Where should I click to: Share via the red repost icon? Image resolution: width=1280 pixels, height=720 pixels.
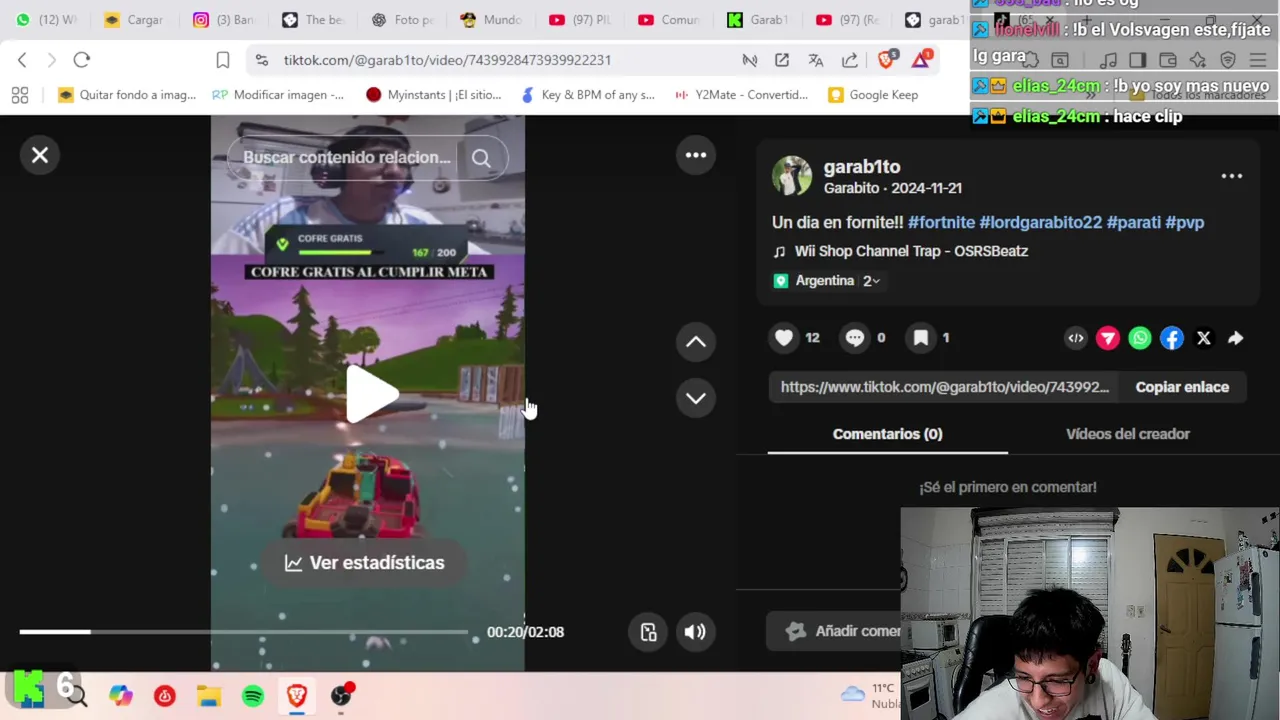pyautogui.click(x=1108, y=338)
